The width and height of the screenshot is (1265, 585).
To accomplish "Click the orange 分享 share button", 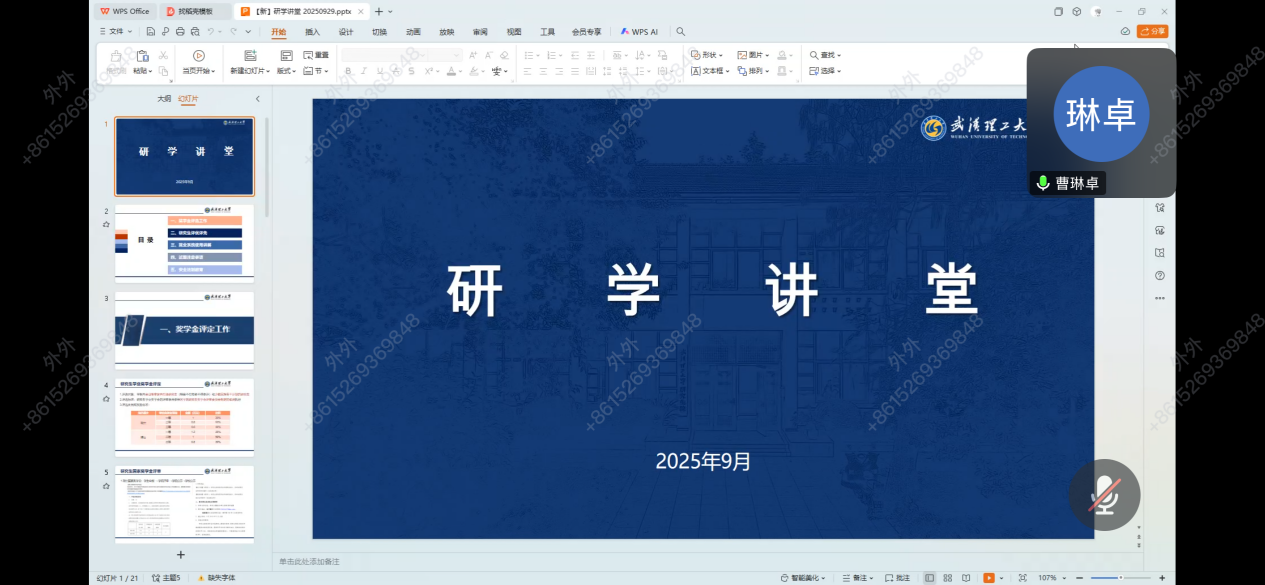I will tap(1152, 31).
